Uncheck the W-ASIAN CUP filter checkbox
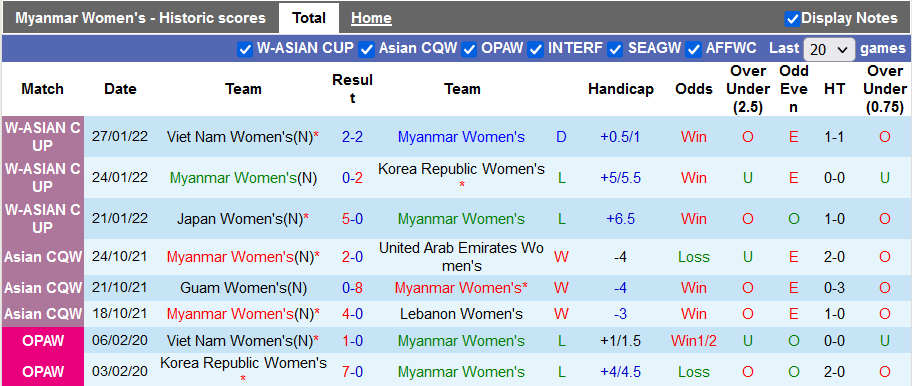912x386 pixels. click(245, 49)
